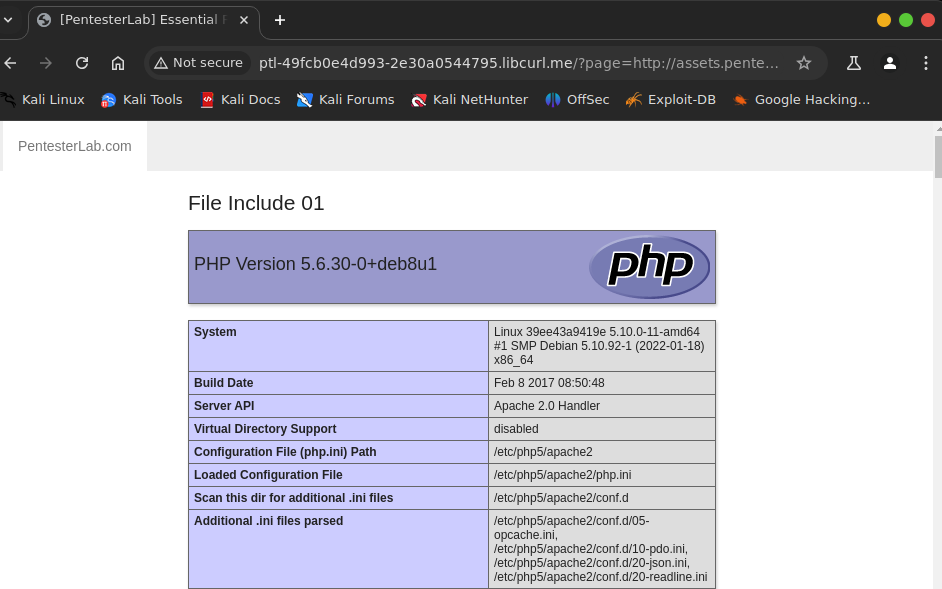Click the forward navigation arrow
Viewport: 942px width, 589px height.
click(x=46, y=63)
